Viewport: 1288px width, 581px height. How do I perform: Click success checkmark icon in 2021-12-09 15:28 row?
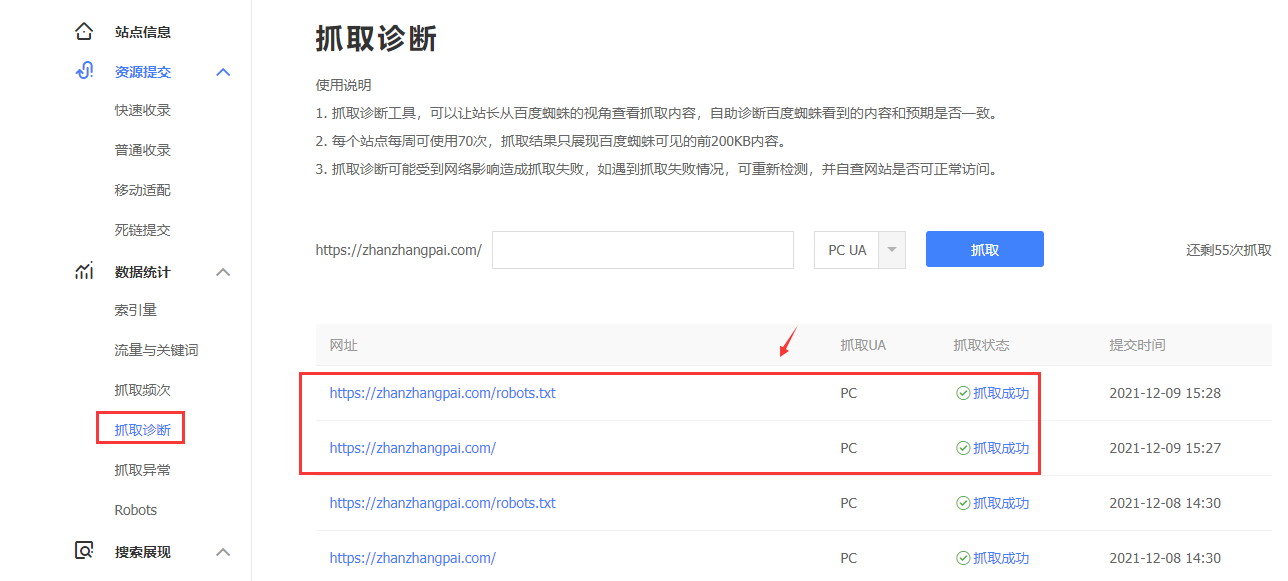click(962, 393)
